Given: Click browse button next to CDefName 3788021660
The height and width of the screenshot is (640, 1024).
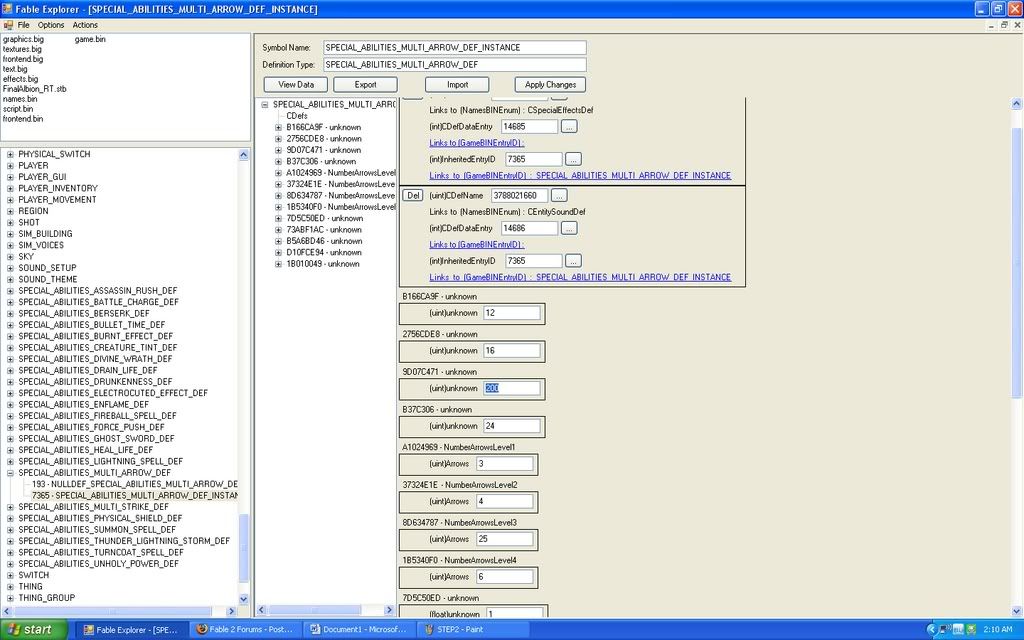Looking at the screenshot, I should (x=559, y=195).
